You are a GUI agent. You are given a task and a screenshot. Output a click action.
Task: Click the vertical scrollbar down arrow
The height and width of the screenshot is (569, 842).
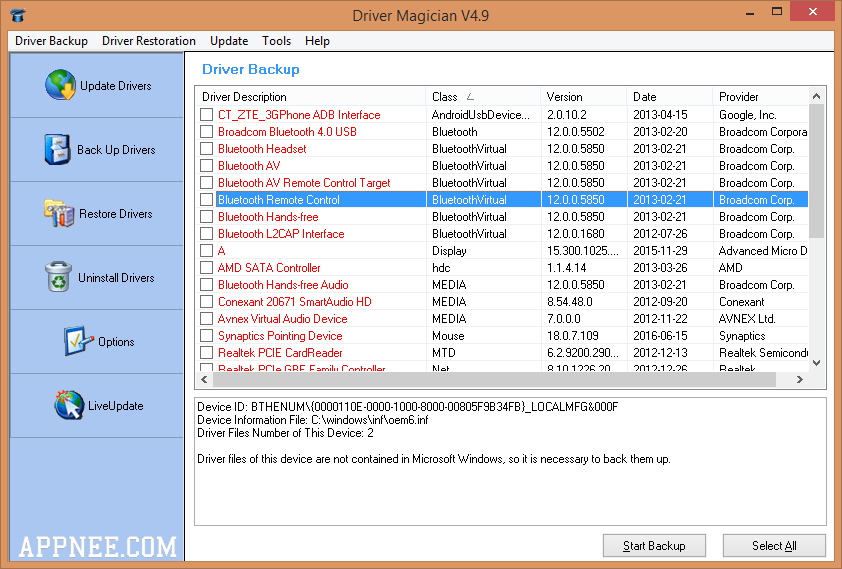point(816,363)
